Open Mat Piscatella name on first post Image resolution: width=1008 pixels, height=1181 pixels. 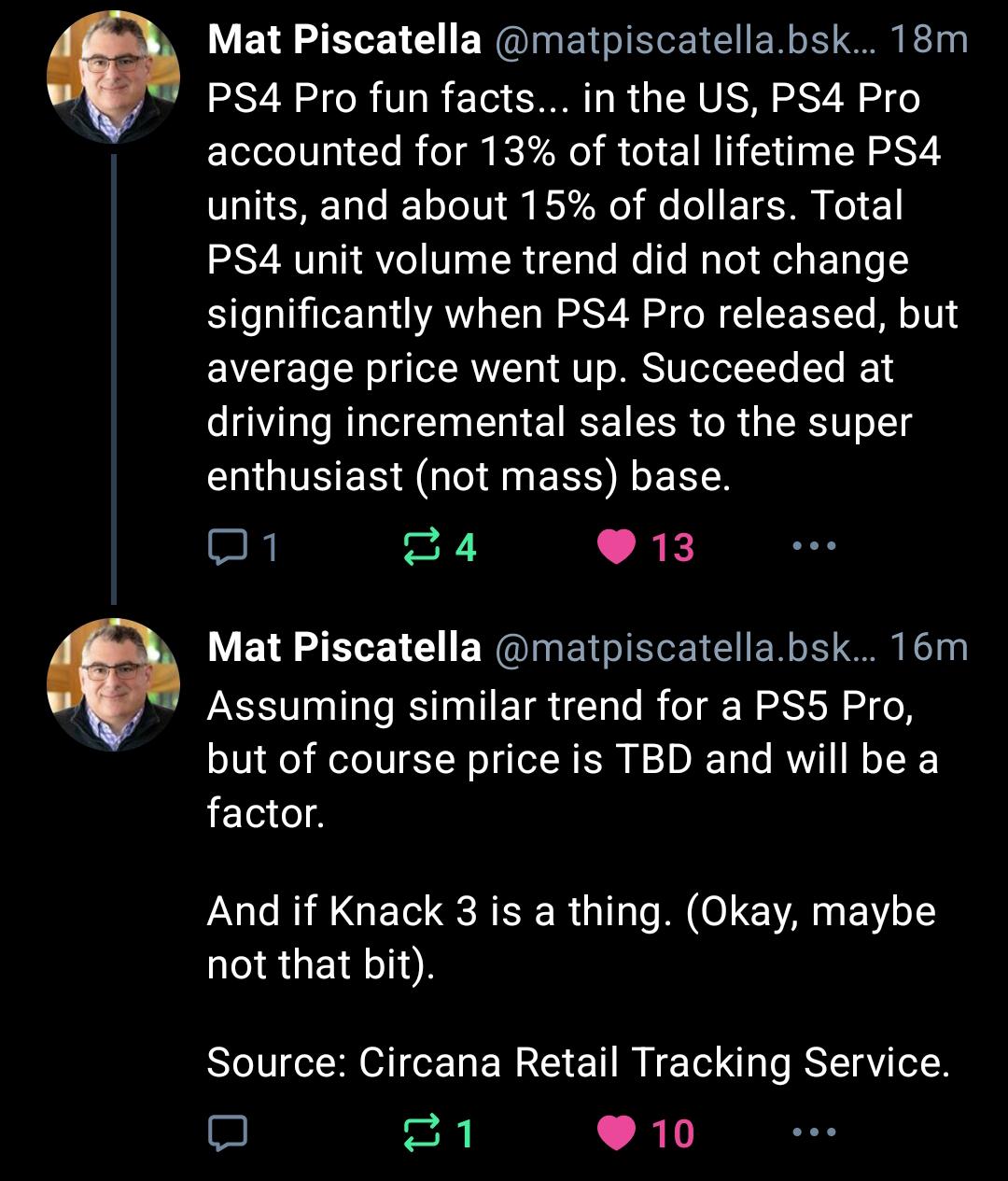tap(344, 40)
